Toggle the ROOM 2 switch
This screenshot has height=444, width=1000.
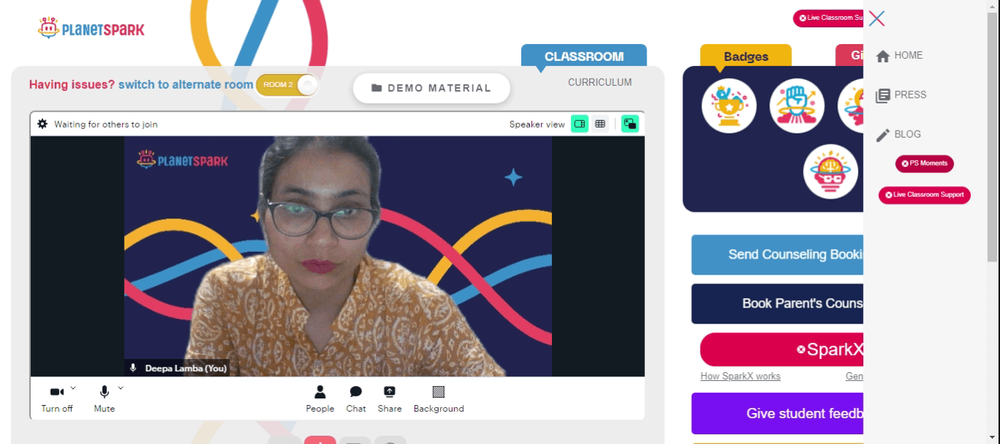[286, 85]
